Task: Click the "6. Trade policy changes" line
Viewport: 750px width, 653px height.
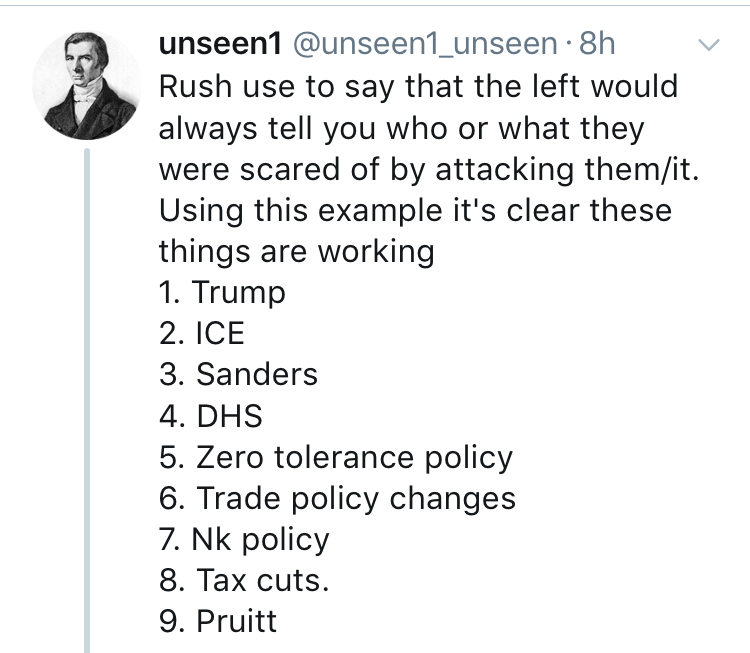Action: click(x=337, y=498)
